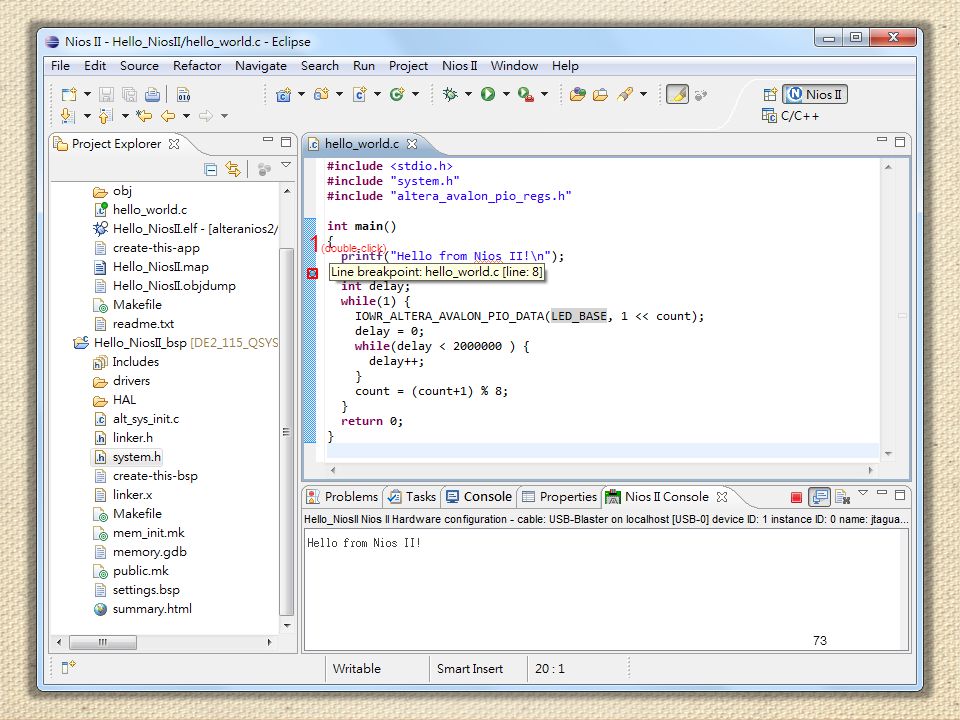Minimize the Project Explorer panel

pyautogui.click(x=268, y=140)
